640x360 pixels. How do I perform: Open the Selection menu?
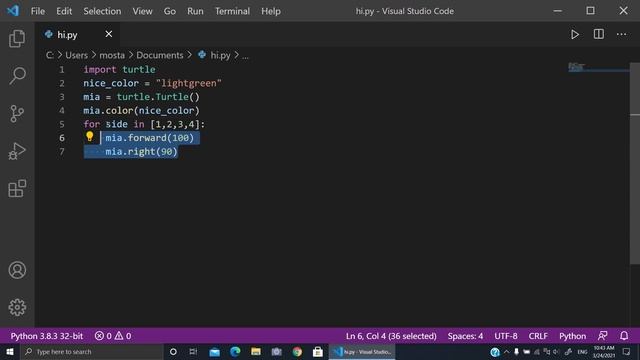102,11
